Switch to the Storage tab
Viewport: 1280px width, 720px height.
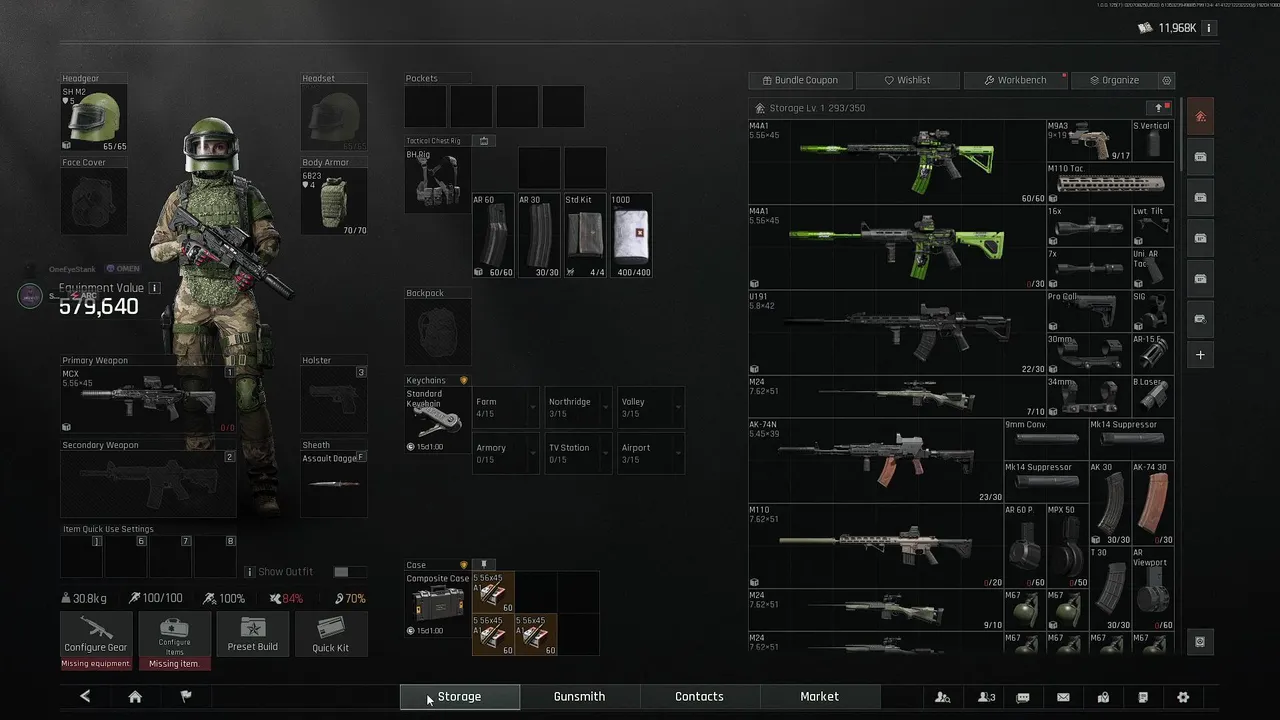coord(460,697)
